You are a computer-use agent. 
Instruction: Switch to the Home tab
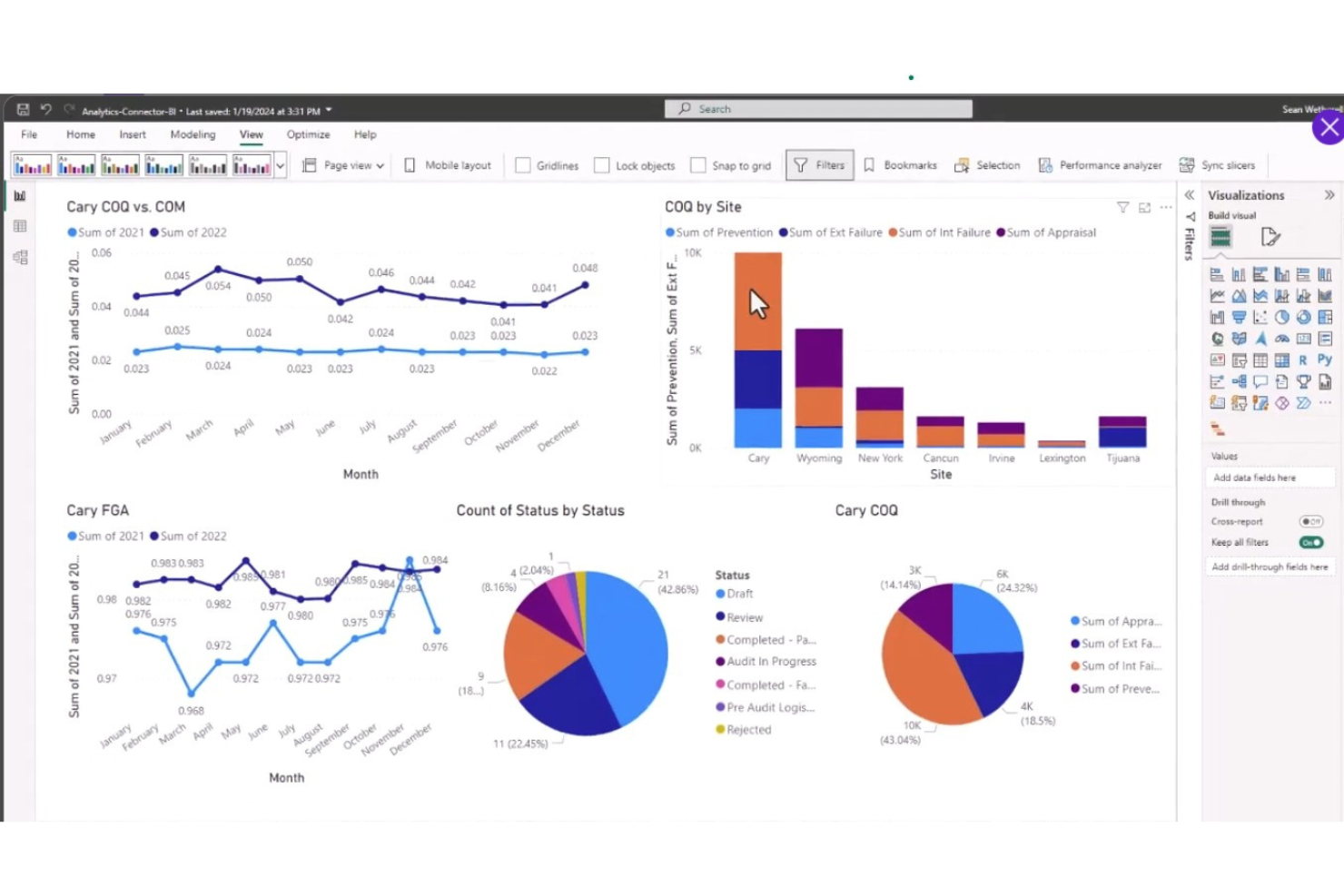(81, 134)
